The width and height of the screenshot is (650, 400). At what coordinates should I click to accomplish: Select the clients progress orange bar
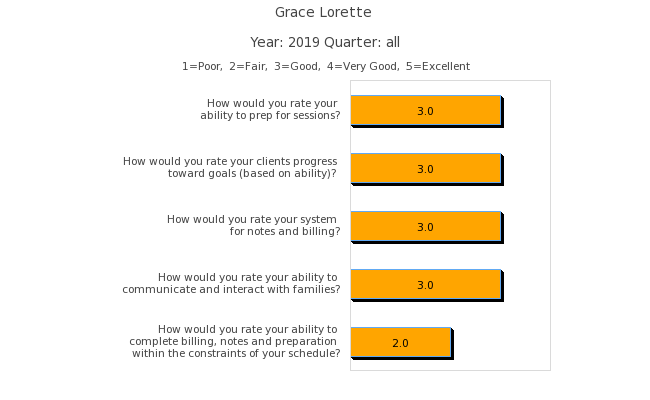pos(425,168)
